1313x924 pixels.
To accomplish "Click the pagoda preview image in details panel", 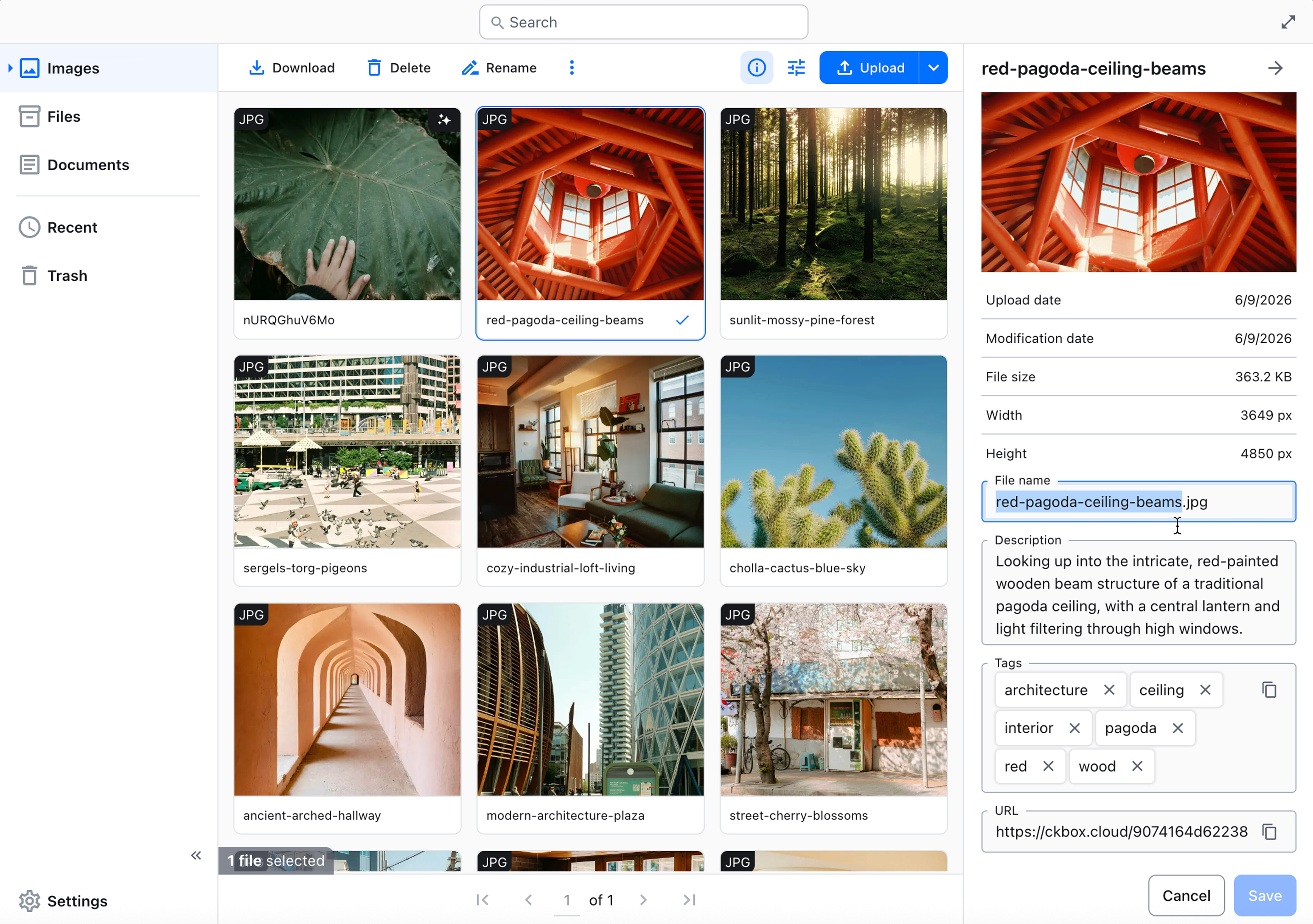I will click(x=1138, y=182).
